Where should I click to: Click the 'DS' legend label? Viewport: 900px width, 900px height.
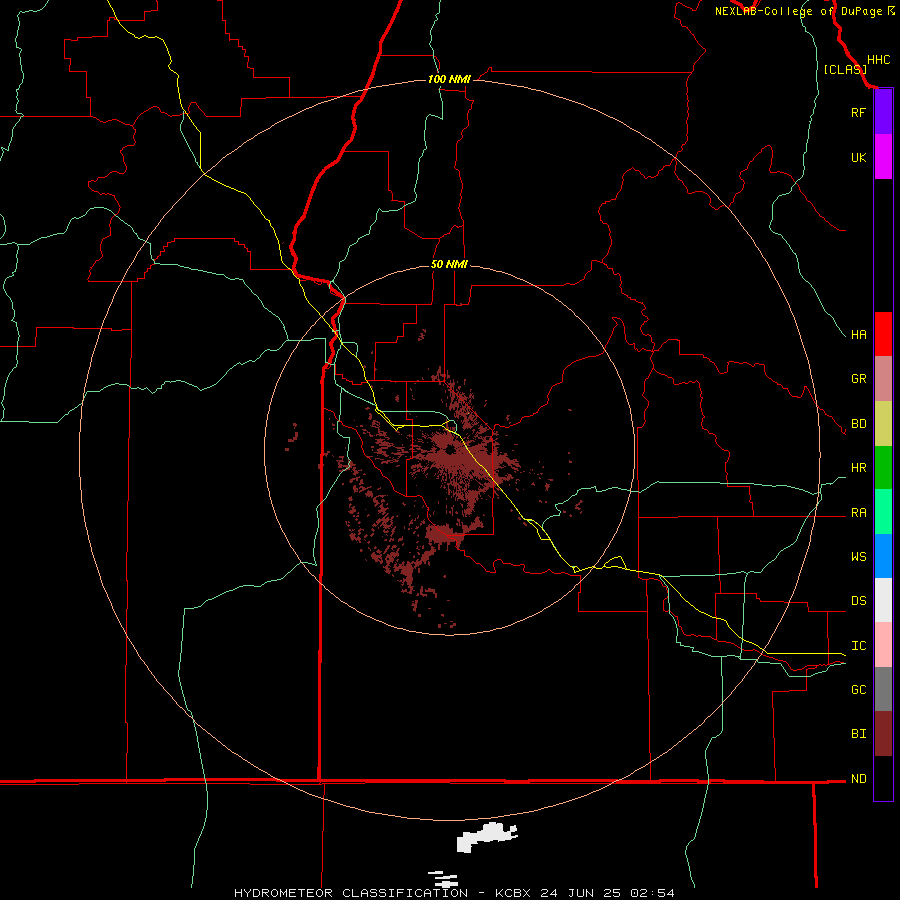coord(858,601)
